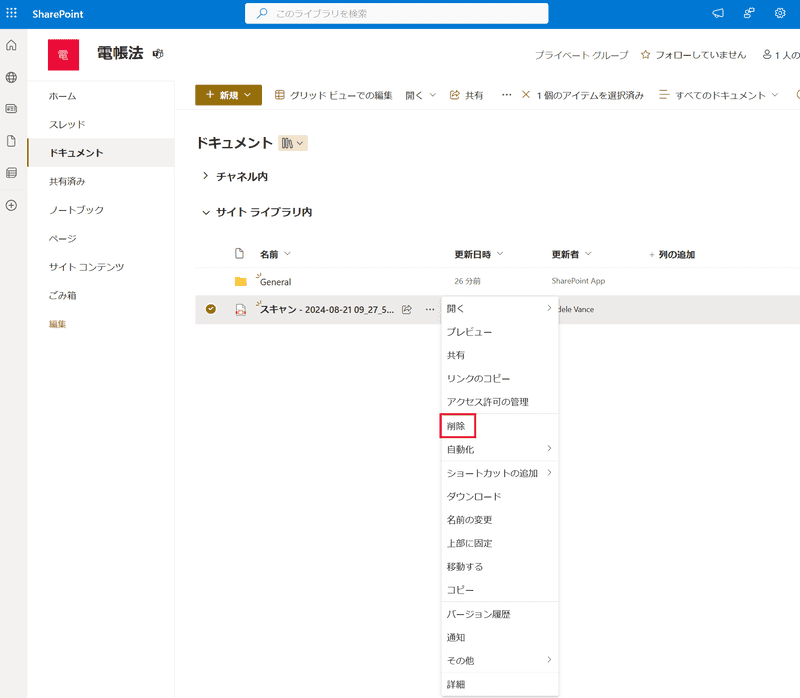Expand the チャネル内 section

(206, 176)
